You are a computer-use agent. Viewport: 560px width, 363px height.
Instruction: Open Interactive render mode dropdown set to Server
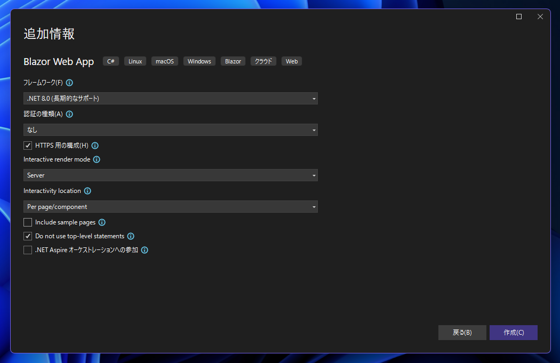171,175
